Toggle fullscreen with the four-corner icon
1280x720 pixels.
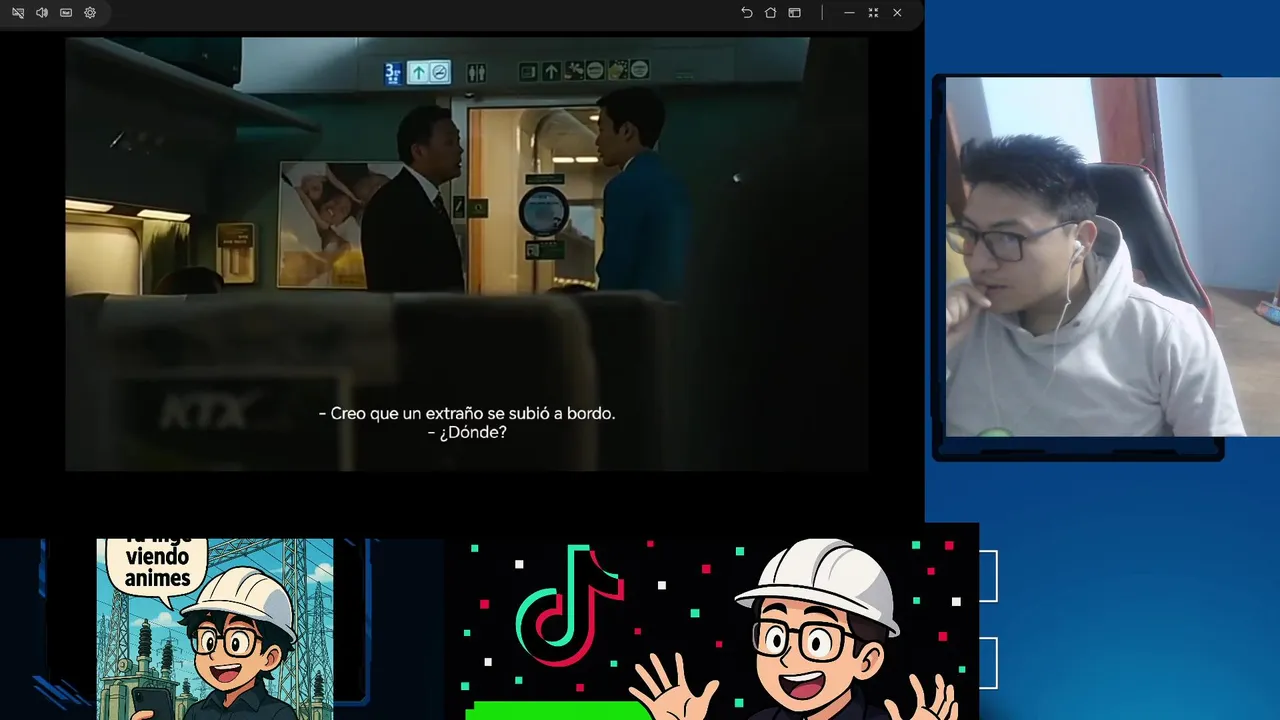[873, 13]
